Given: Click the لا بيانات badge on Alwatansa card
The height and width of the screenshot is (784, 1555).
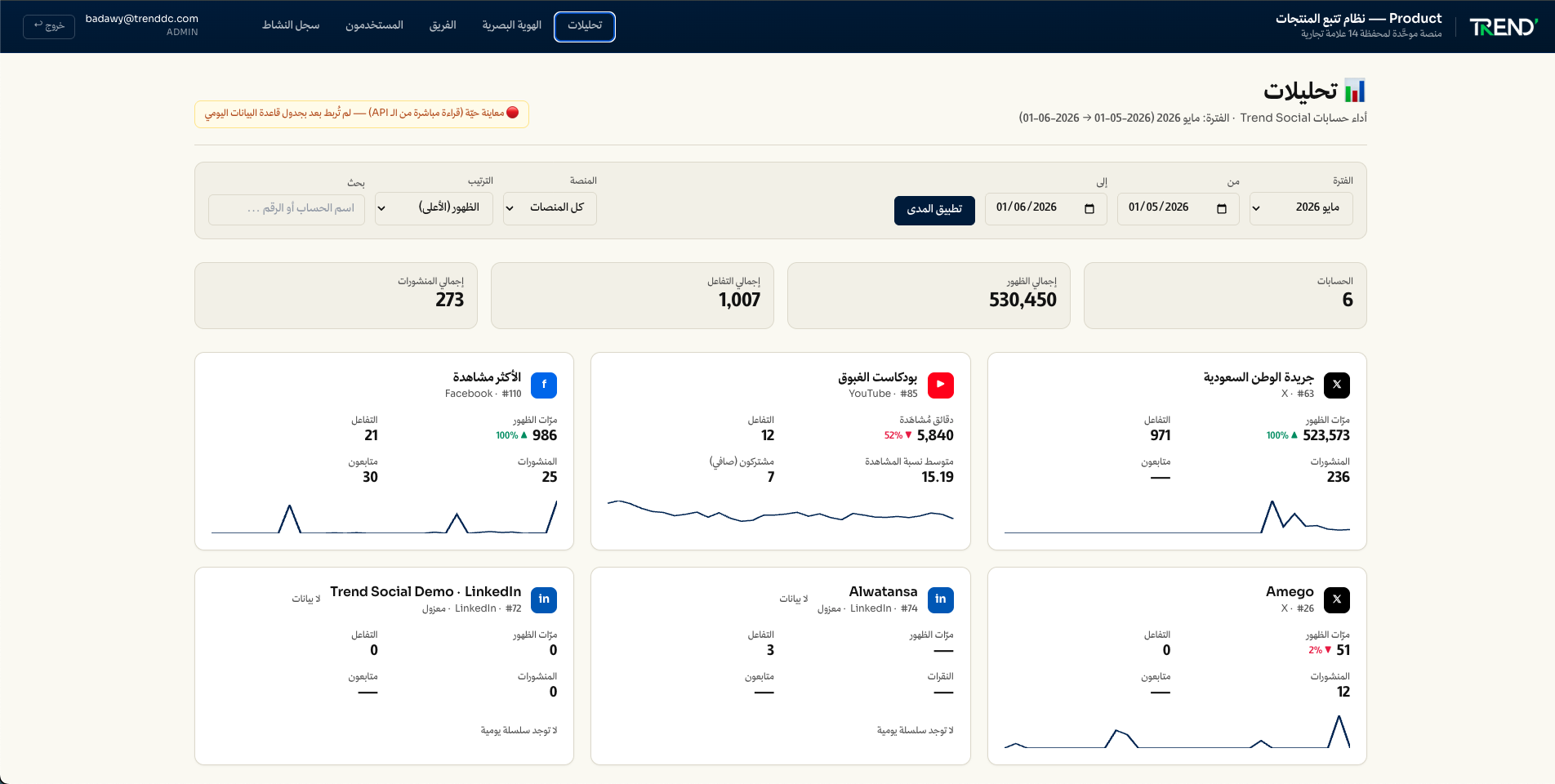Looking at the screenshot, I should (x=793, y=599).
